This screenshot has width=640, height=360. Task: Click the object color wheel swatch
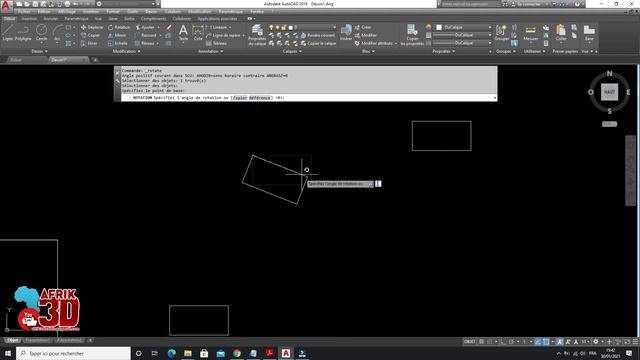click(428, 27)
